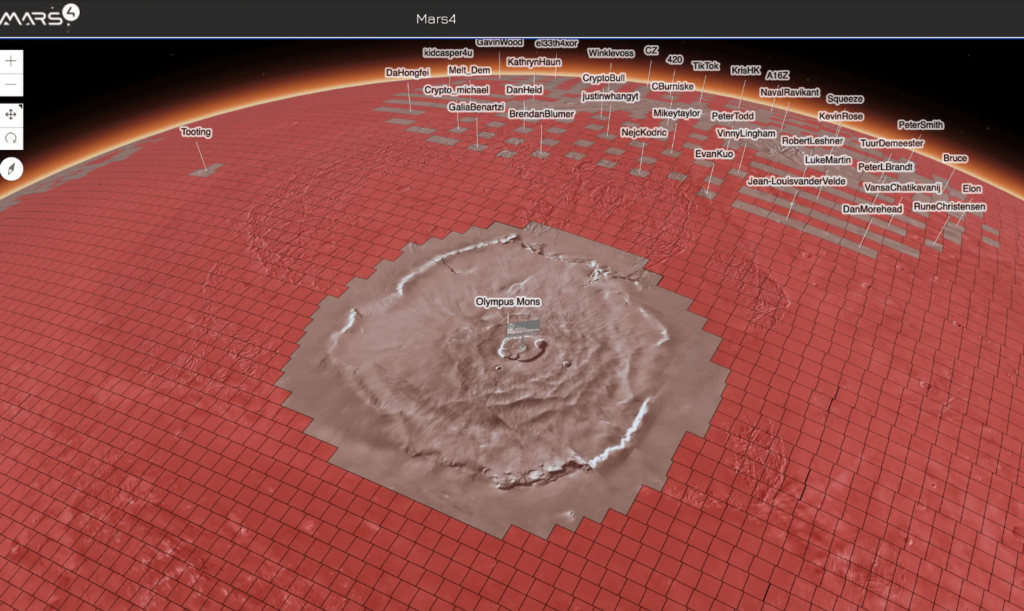
Task: Select the DanMorehead label
Action: [x=872, y=209]
